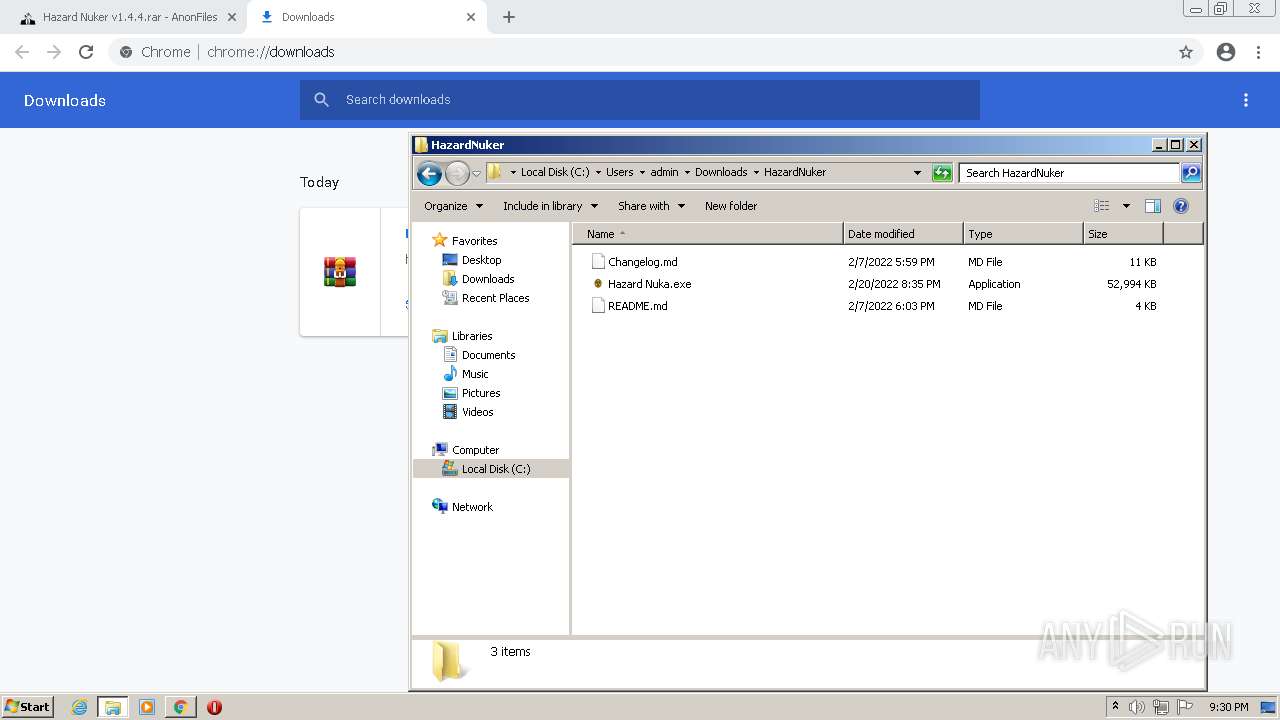This screenshot has height=720, width=1280.
Task: Open Downloads in the navigation pane
Action: 488,279
